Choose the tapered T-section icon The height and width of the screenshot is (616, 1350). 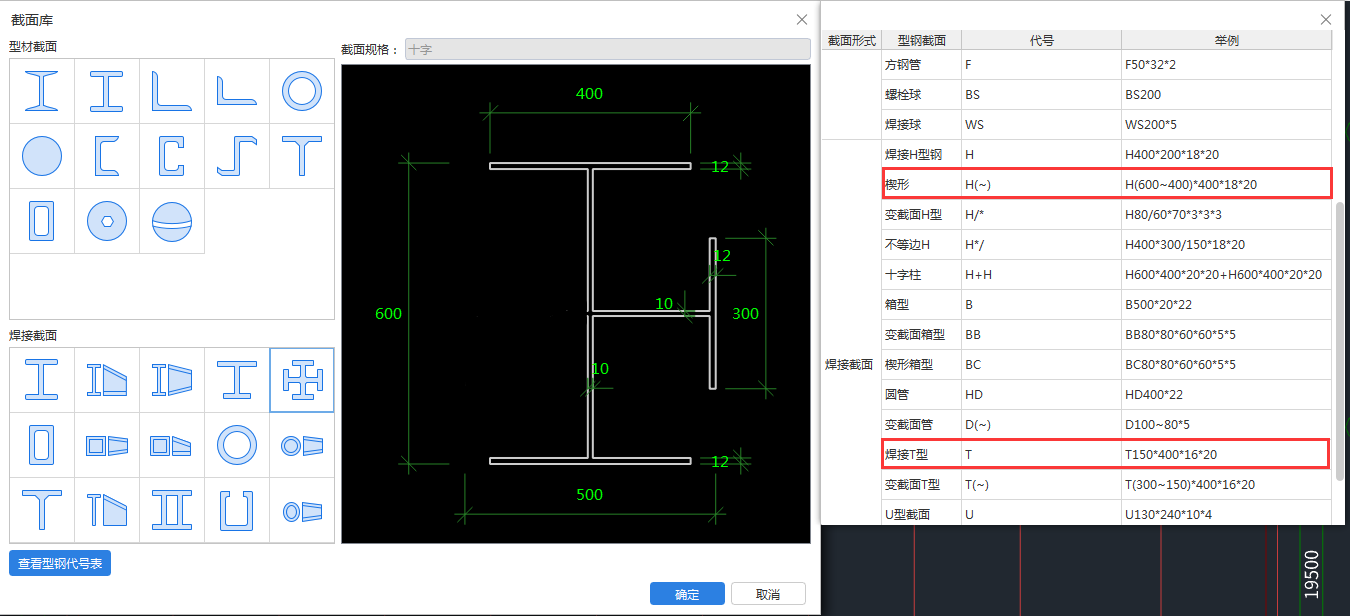[107, 510]
